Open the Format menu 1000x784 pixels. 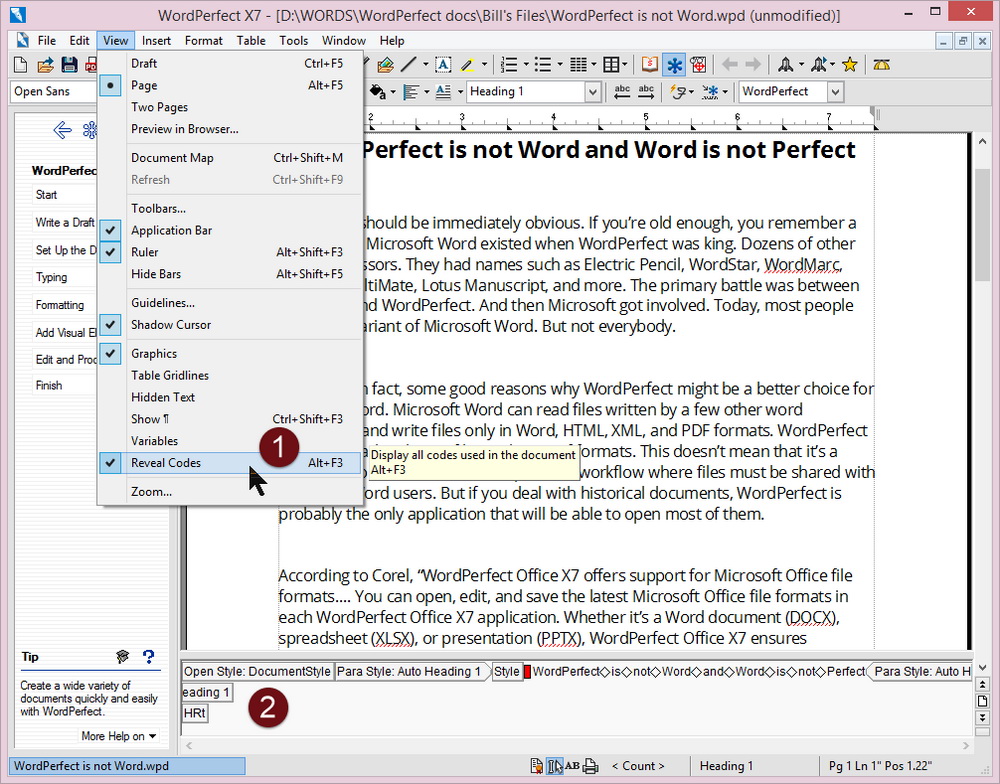click(203, 41)
